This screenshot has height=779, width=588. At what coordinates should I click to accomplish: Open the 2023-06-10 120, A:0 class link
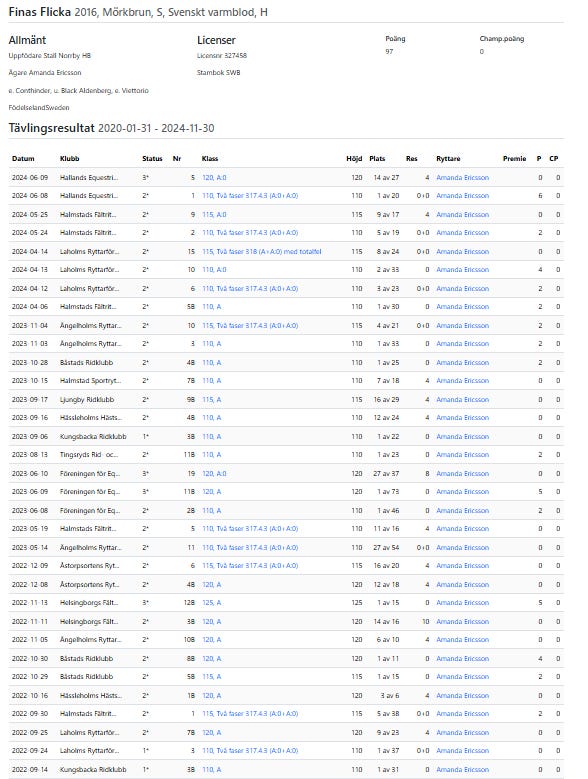click(214, 473)
